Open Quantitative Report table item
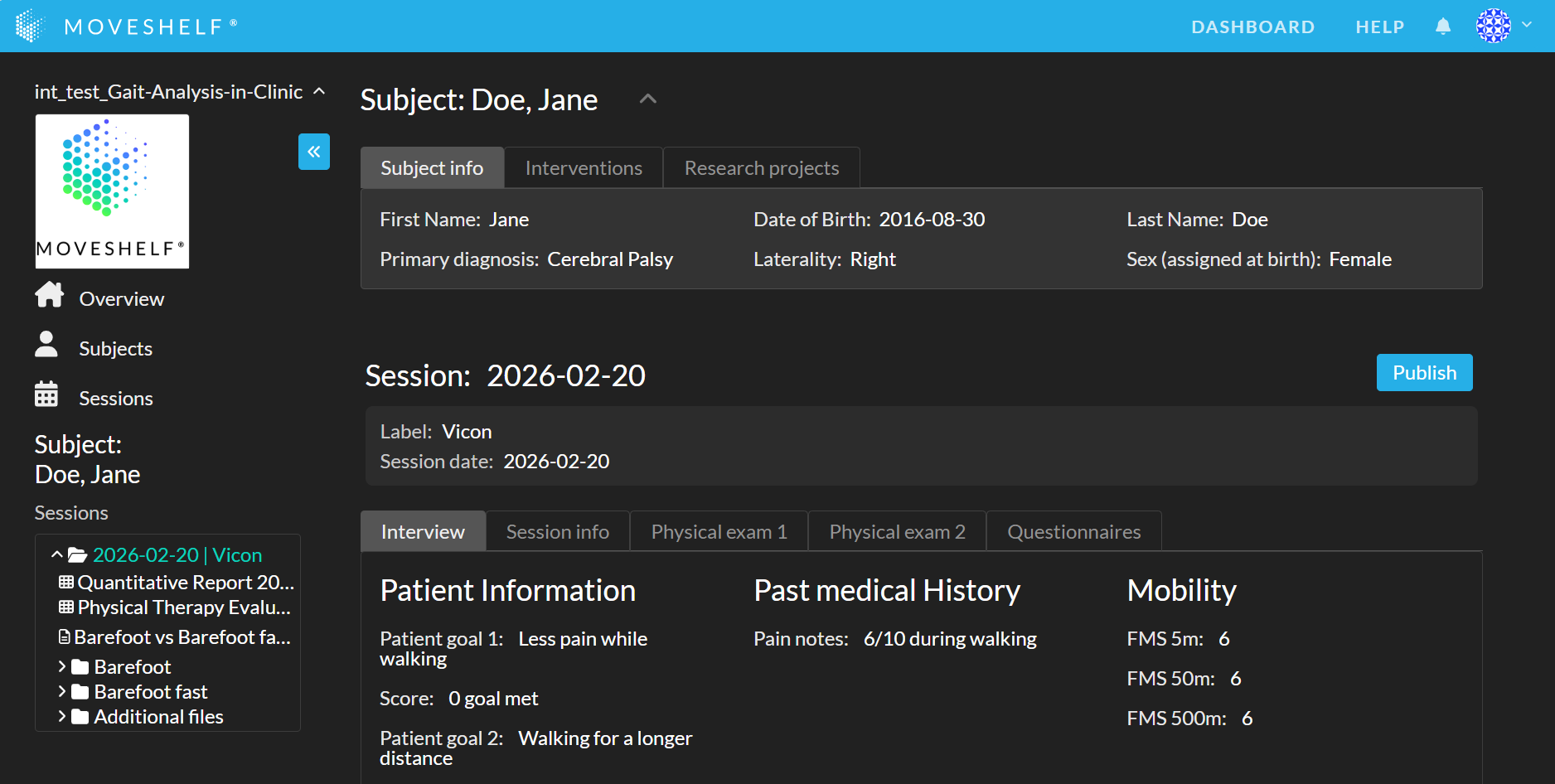The height and width of the screenshot is (784, 1555). click(177, 583)
